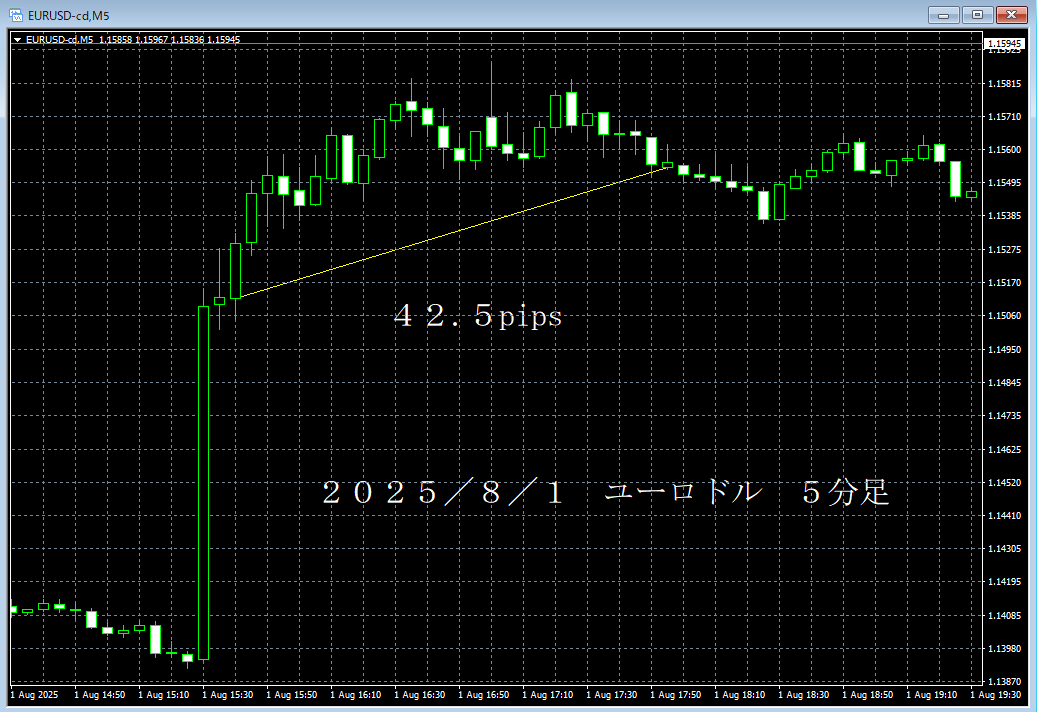
Task: Maximize the EURUSD-cd,M5 chart window
Action: click(977, 15)
